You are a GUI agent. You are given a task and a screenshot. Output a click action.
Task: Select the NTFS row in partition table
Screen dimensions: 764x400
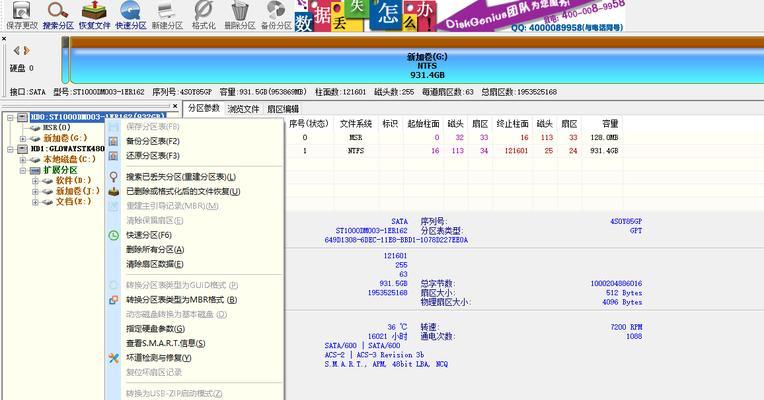453,151
